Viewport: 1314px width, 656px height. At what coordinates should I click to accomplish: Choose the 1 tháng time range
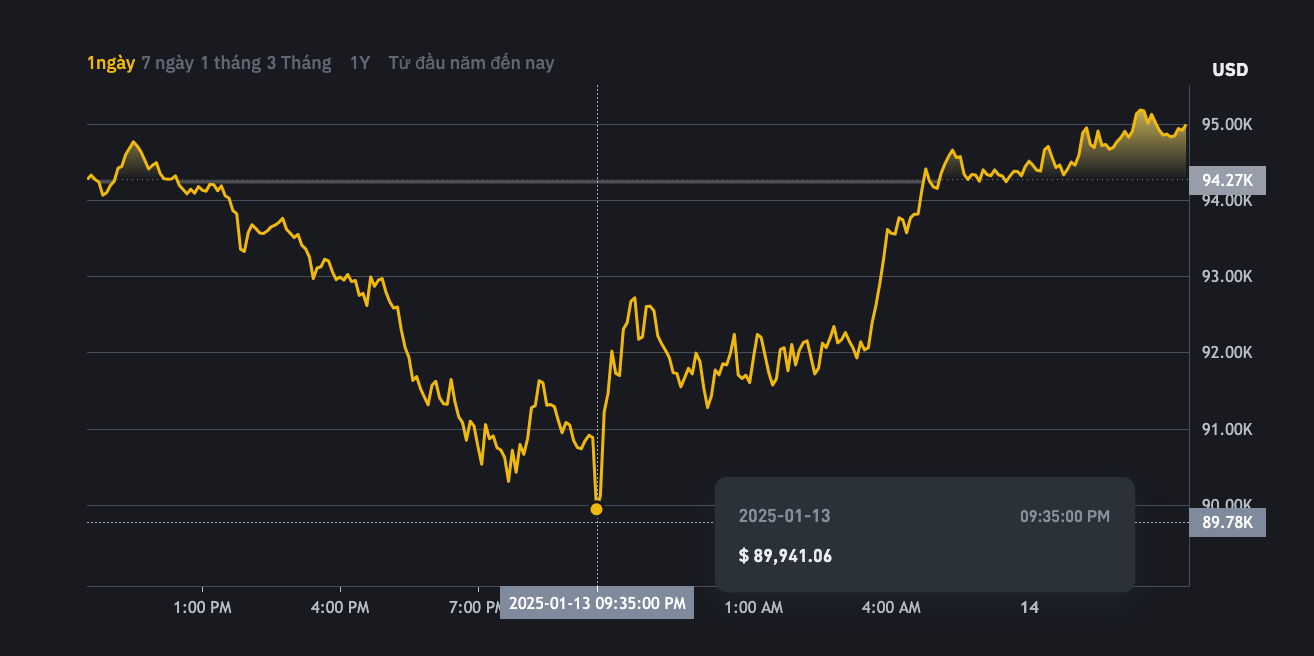tap(231, 63)
